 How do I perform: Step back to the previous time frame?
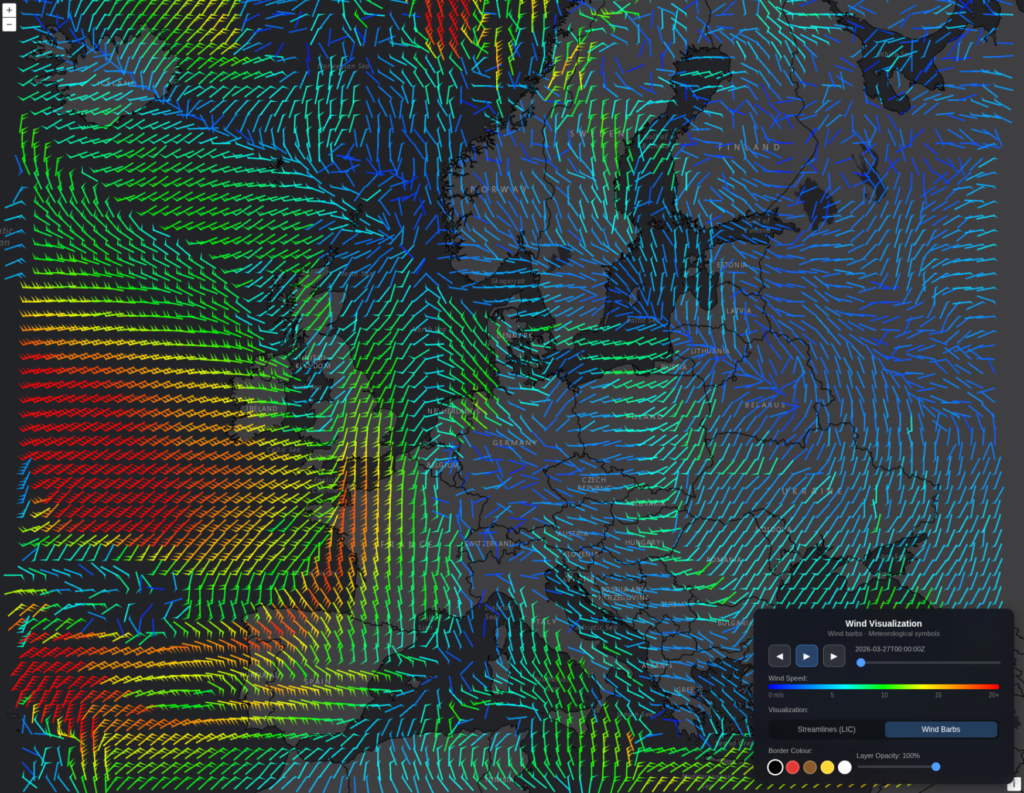coord(779,656)
